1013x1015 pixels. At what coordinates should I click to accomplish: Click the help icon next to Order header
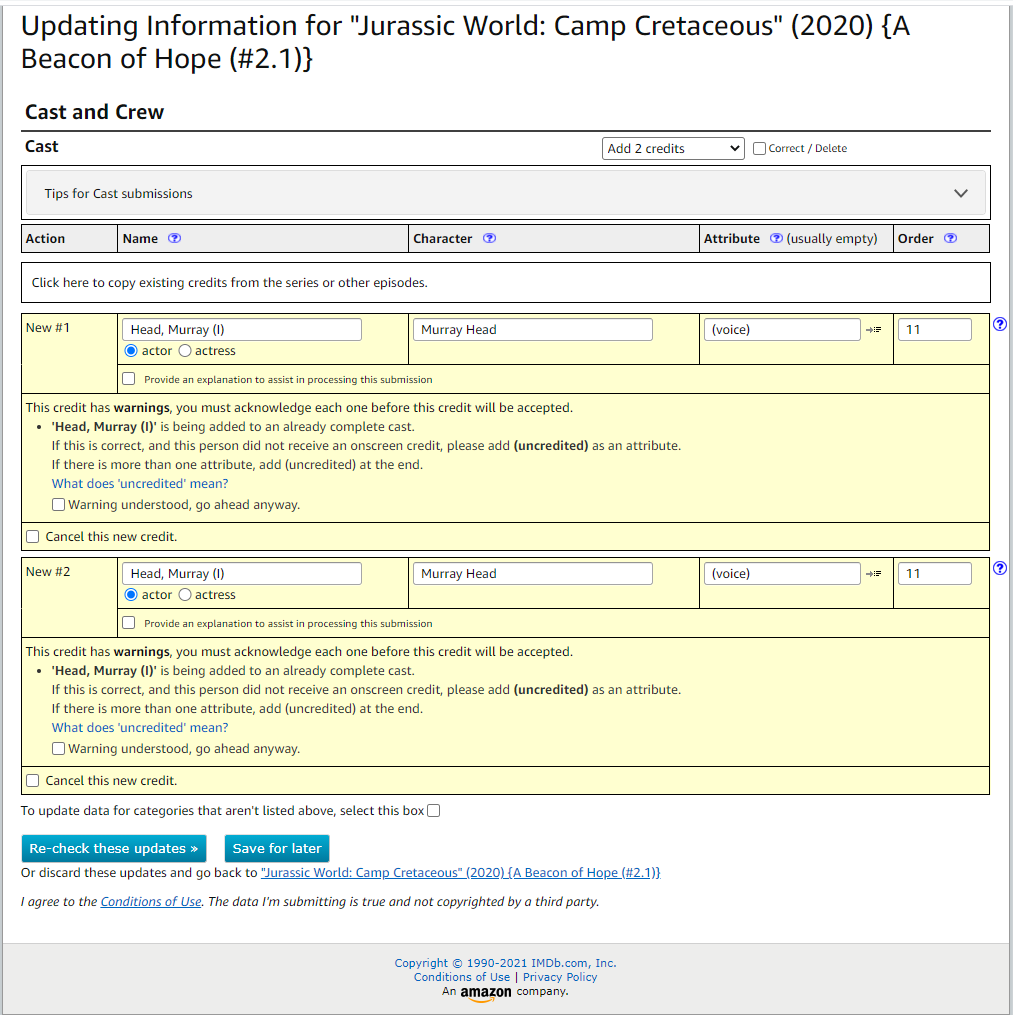point(950,239)
